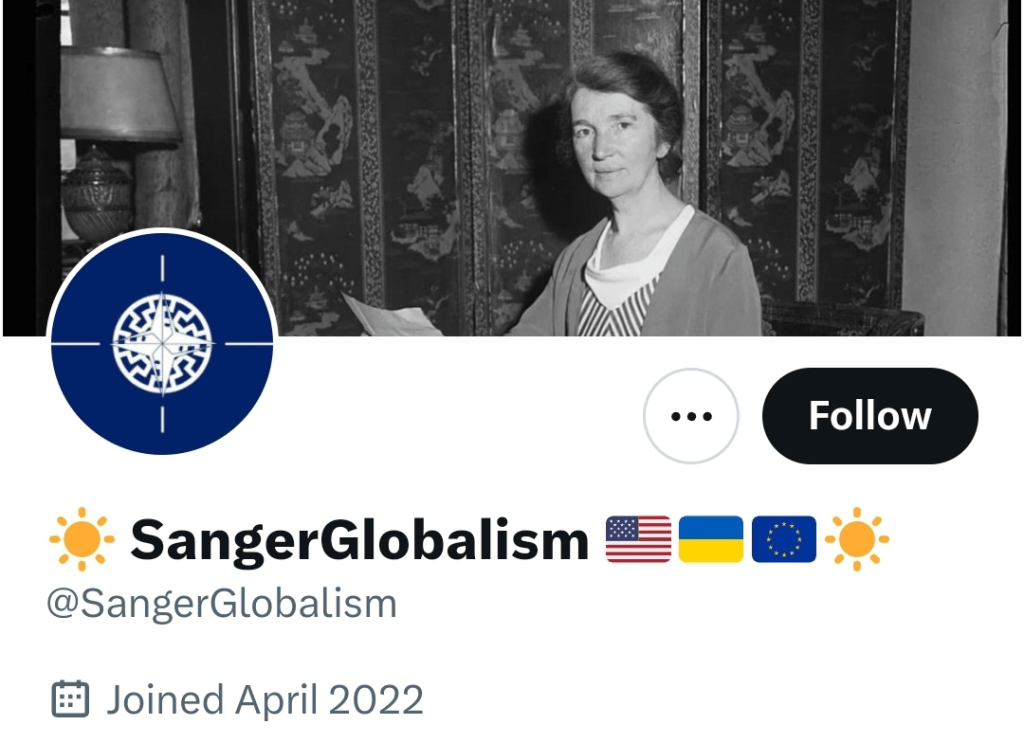Click the compass emblem inside the avatar
This screenshot has height=743, width=1024.
pos(162,344)
